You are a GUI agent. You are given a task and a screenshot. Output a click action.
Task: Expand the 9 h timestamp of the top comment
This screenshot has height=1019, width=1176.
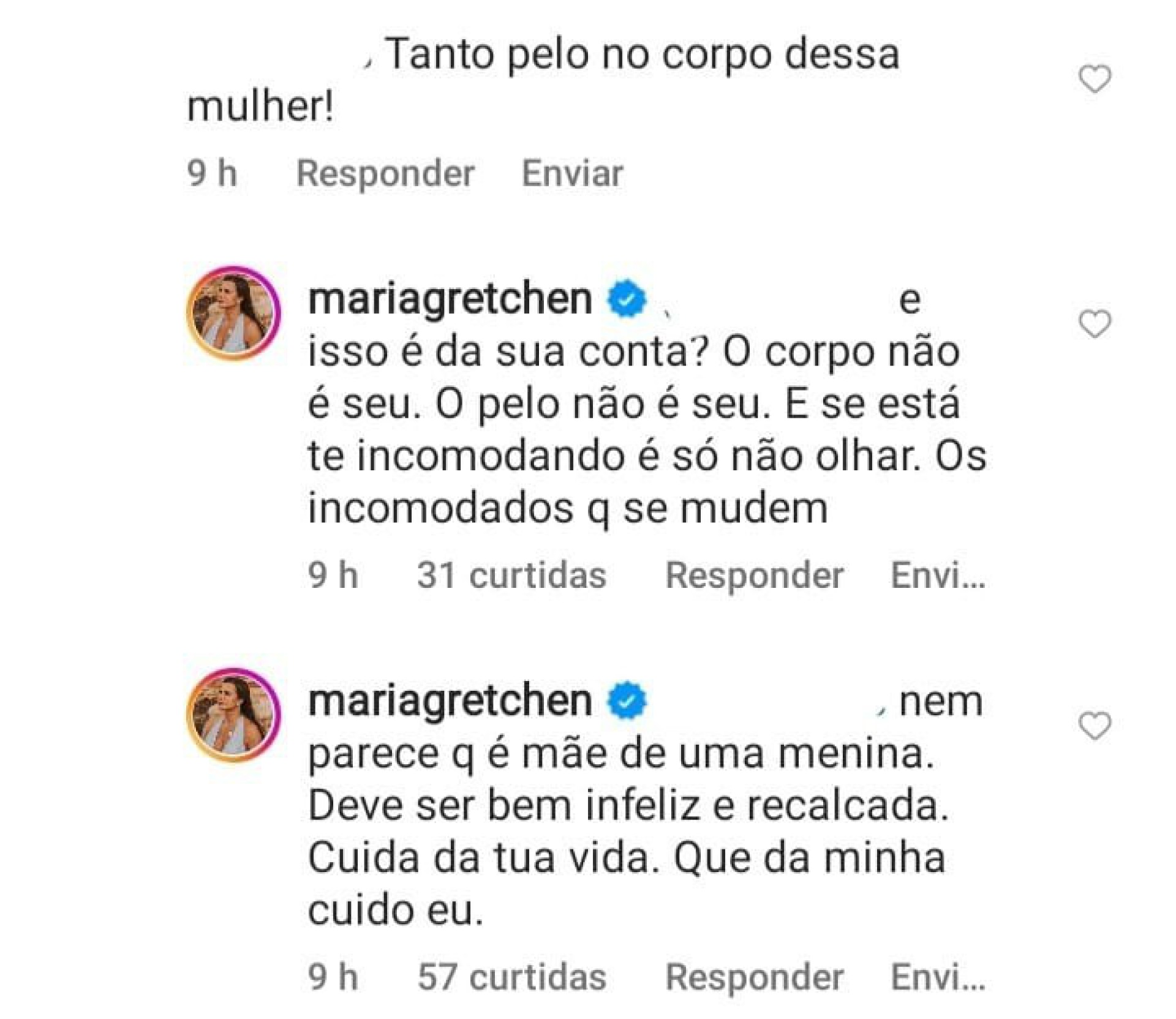211,175
